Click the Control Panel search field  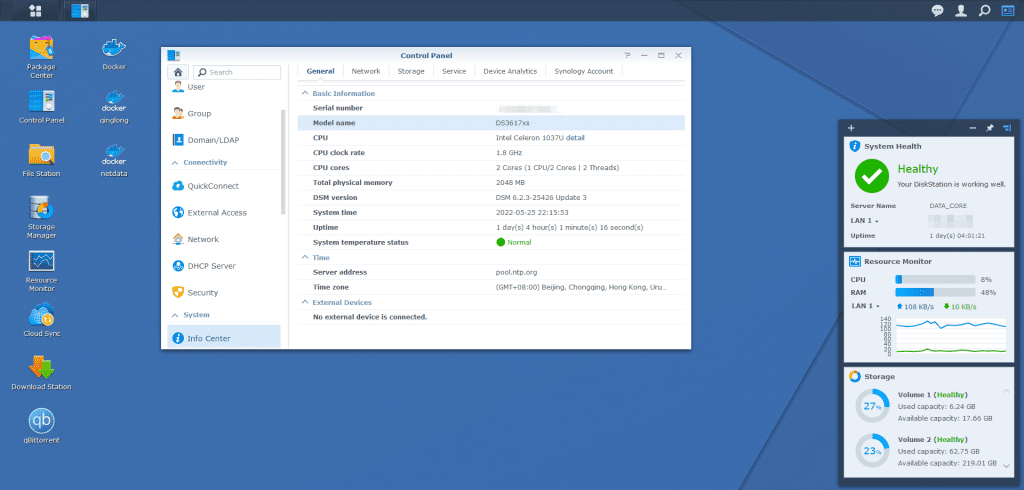tap(236, 72)
